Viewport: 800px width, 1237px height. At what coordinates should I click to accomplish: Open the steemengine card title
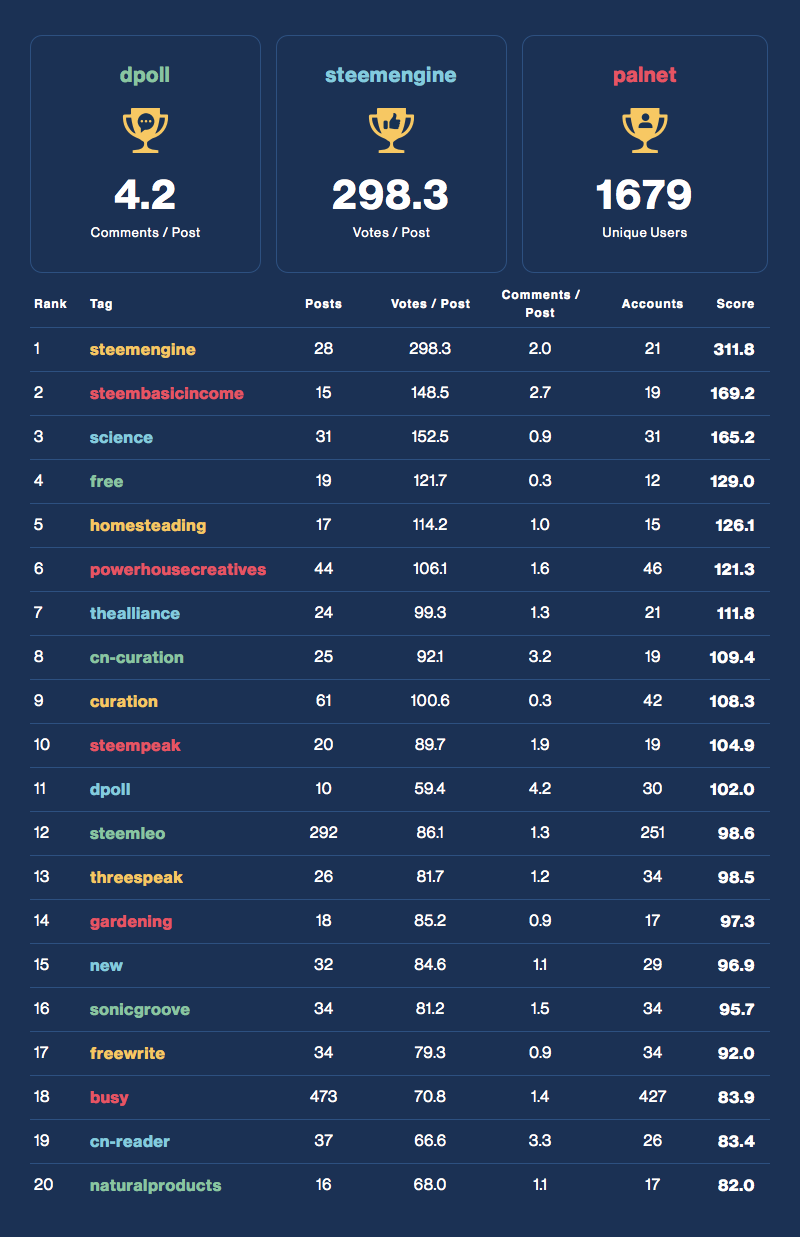(x=391, y=75)
